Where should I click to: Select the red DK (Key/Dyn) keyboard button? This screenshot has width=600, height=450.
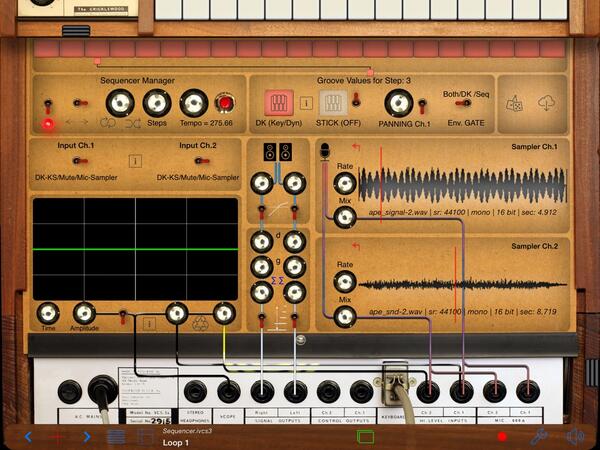click(x=279, y=103)
